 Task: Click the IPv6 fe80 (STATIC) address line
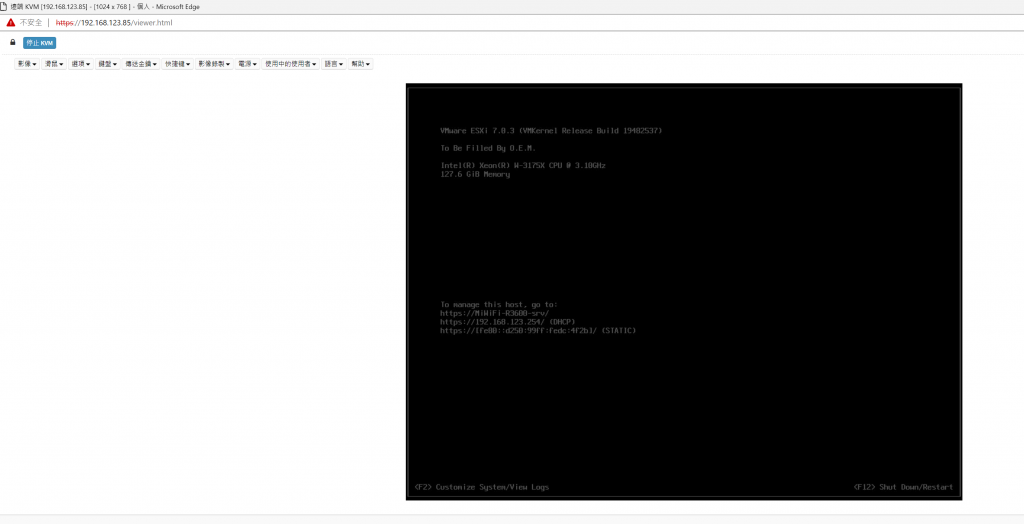click(x=538, y=331)
